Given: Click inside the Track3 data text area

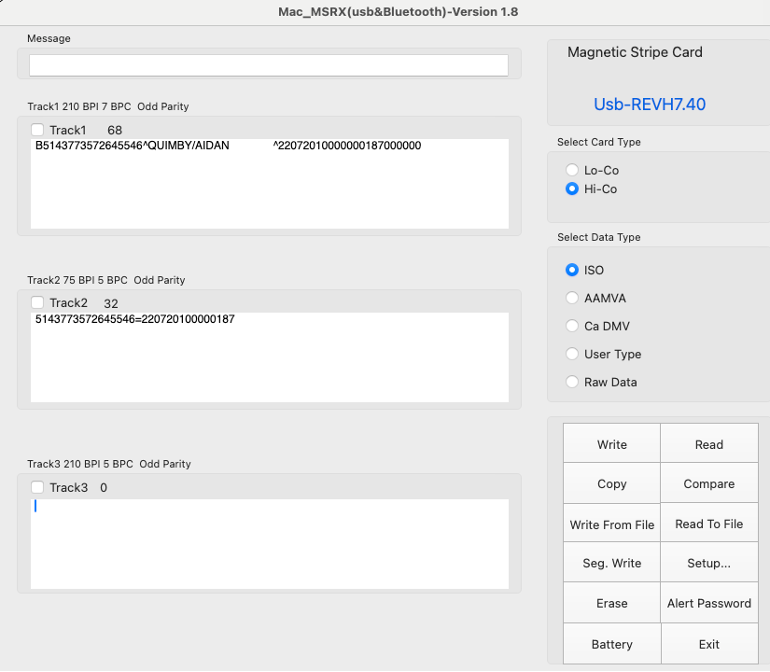Looking at the screenshot, I should click(268, 545).
